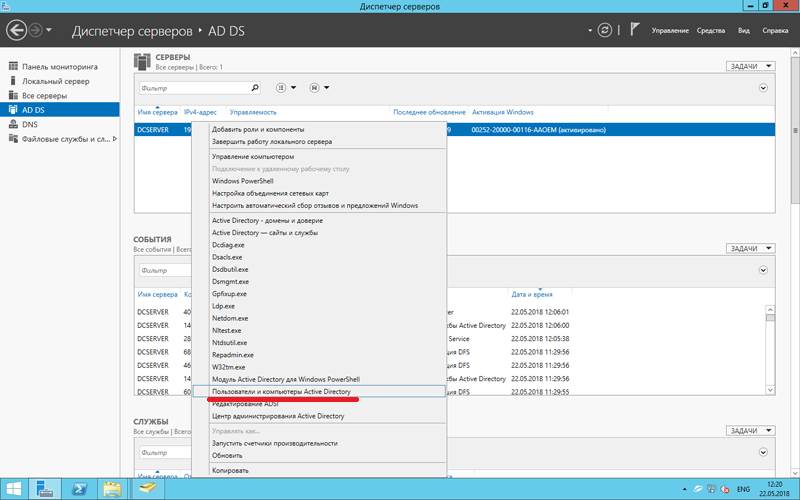Open Server Manager taskbar icon

[x=46, y=489]
